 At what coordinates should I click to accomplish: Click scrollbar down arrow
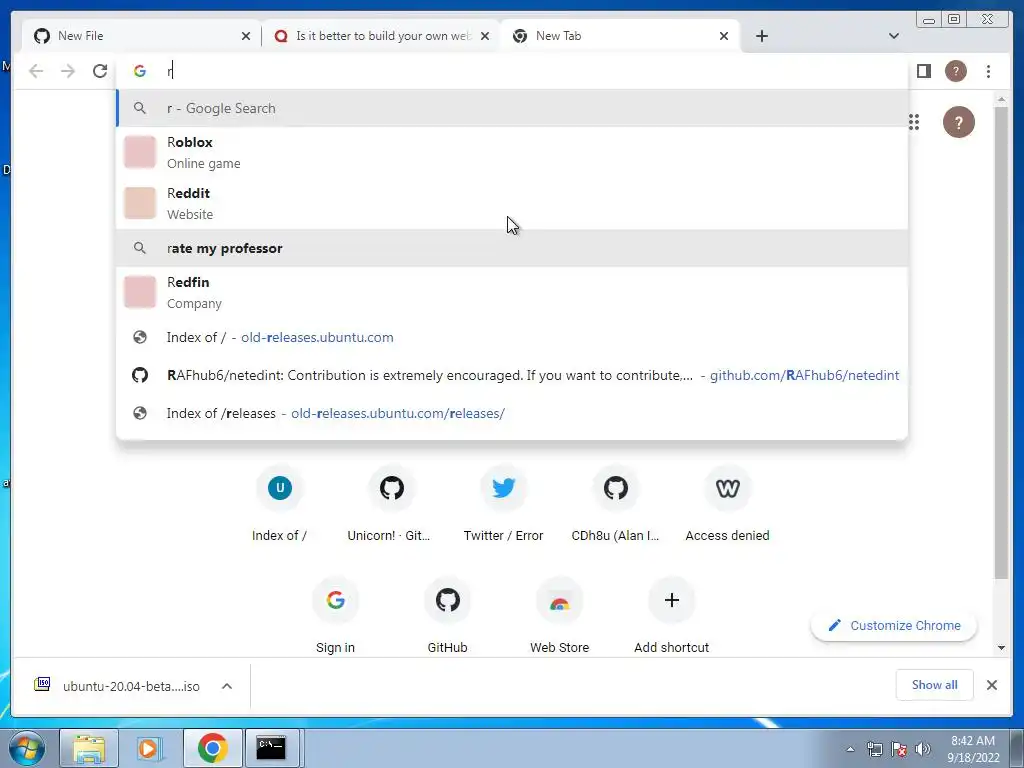(1001, 648)
